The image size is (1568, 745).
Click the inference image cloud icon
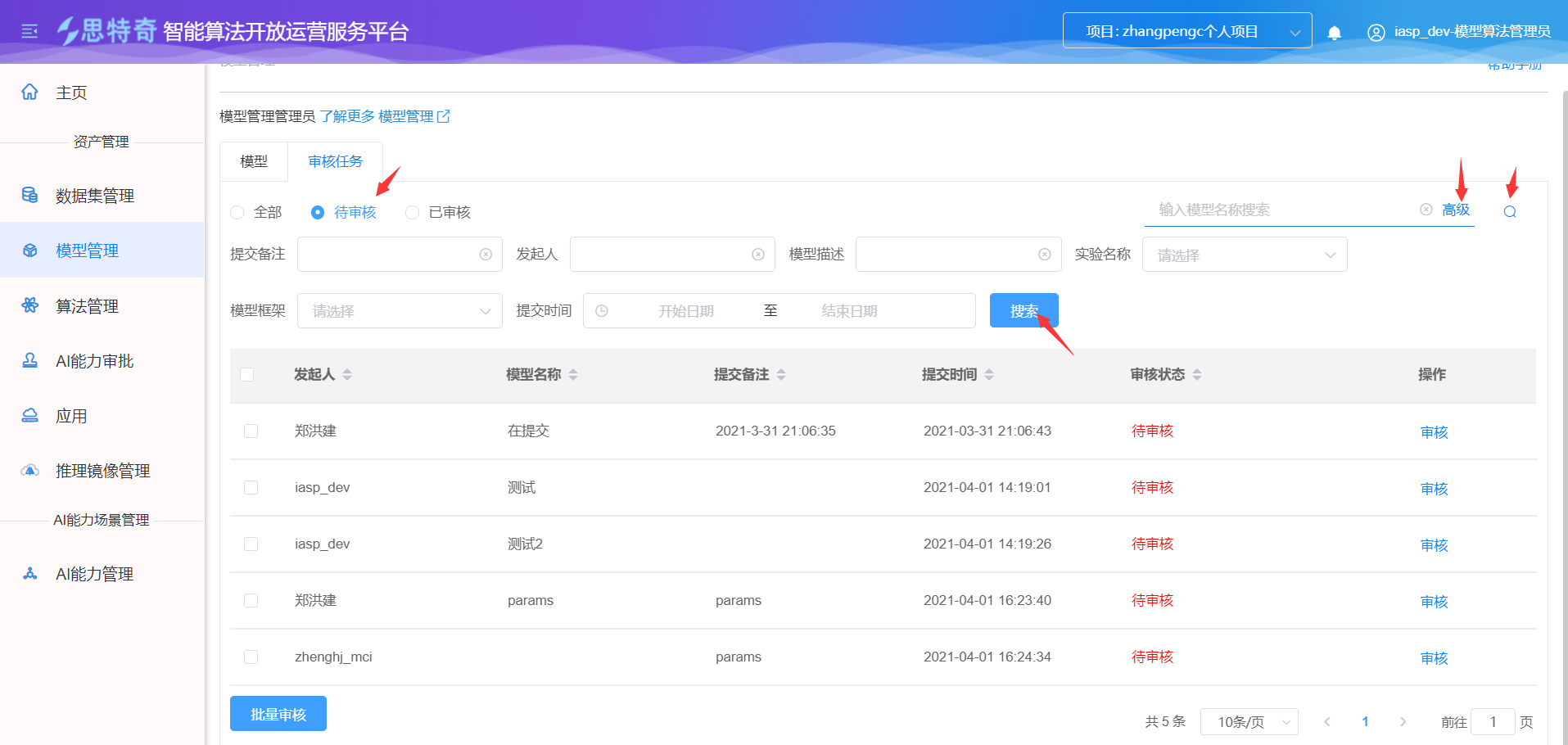tap(29, 470)
